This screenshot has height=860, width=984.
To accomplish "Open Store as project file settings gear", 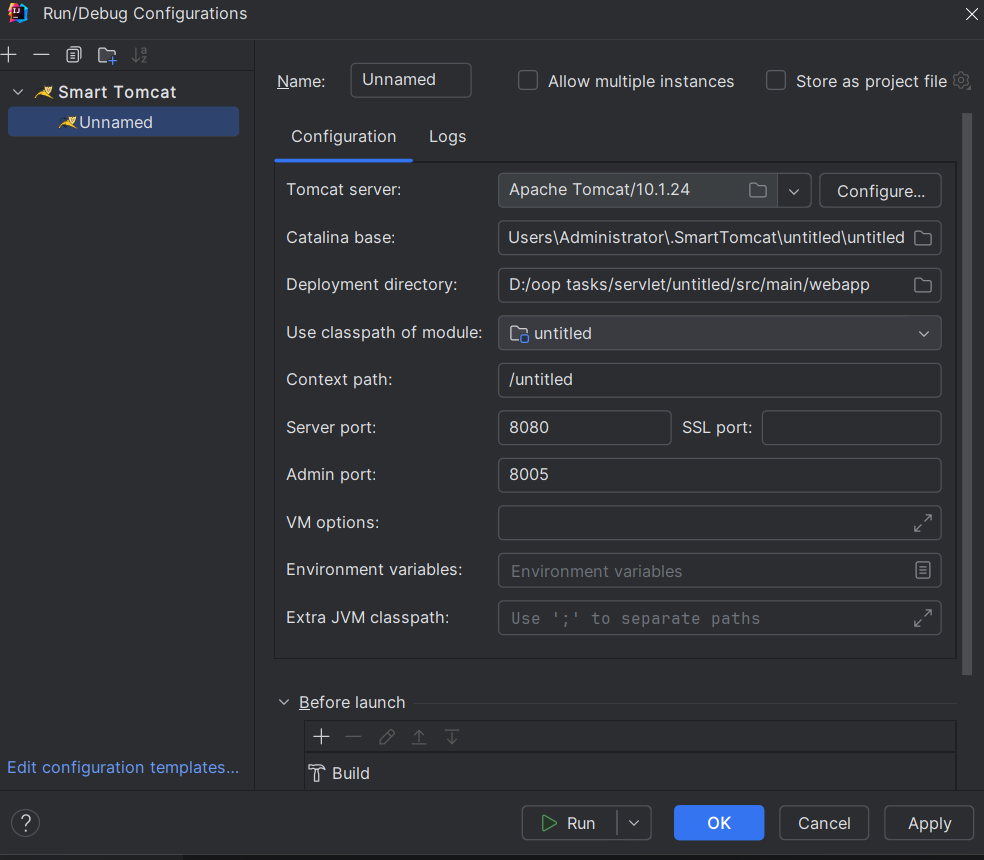I will [x=961, y=80].
